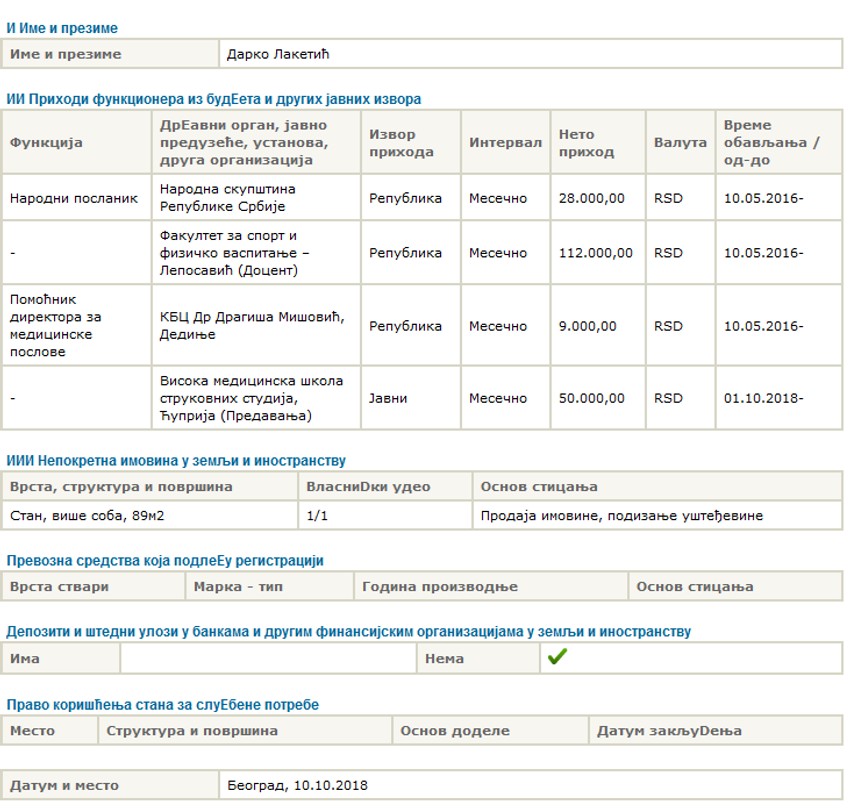
Task: Click the name value Дарко Лакетић
Action: [278, 54]
